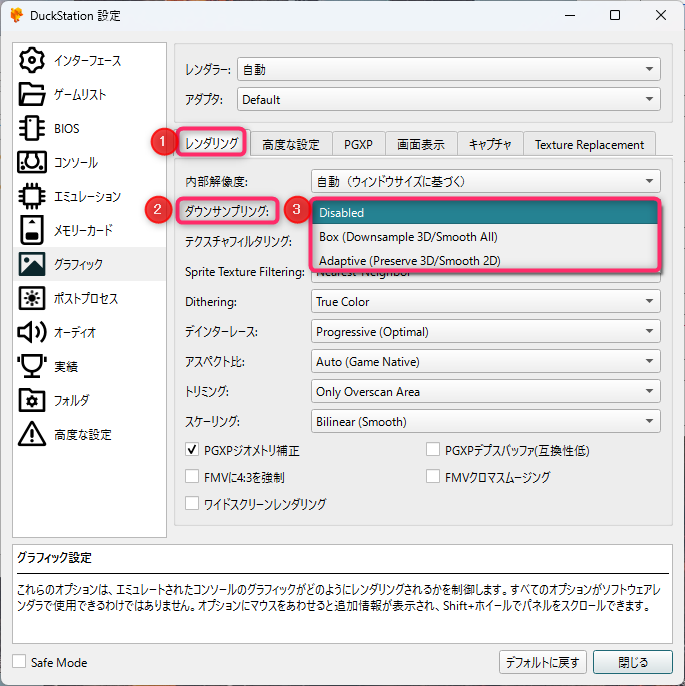Switch to the Texture Replacement tab

coord(589,144)
